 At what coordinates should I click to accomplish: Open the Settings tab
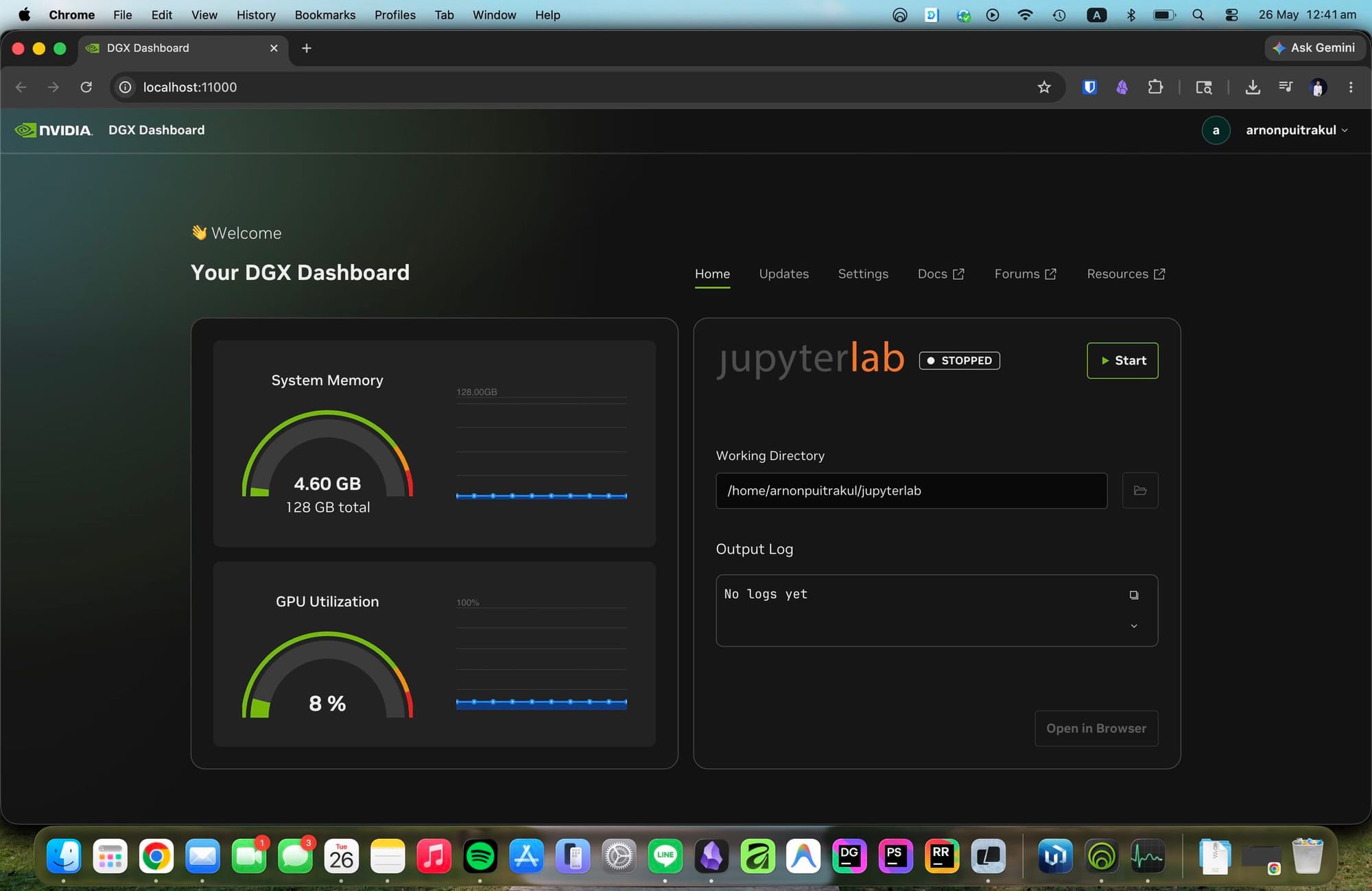point(863,274)
